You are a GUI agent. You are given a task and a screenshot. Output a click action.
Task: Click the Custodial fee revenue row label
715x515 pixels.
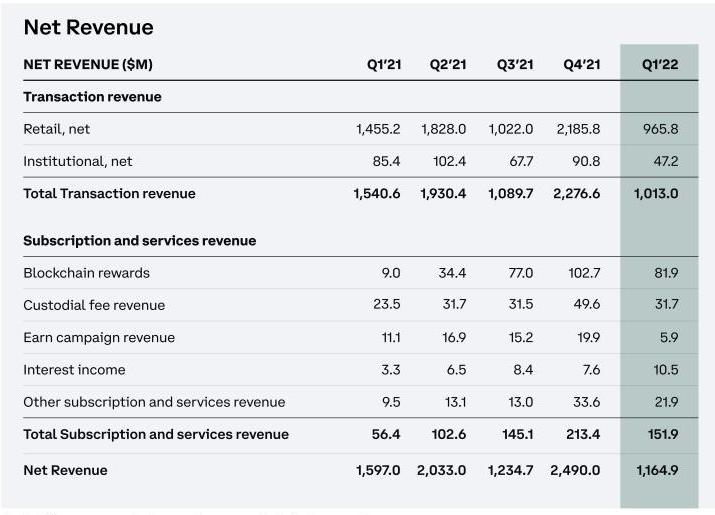pyautogui.click(x=94, y=305)
